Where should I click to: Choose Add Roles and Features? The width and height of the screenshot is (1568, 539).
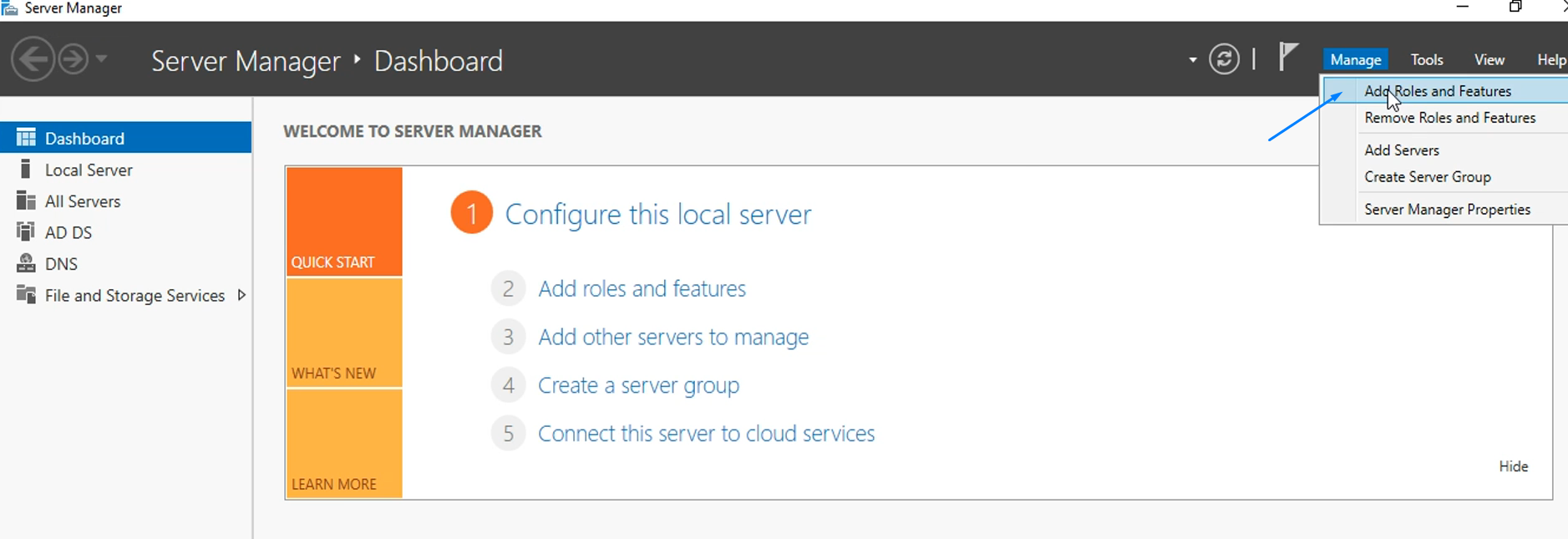click(x=1444, y=91)
